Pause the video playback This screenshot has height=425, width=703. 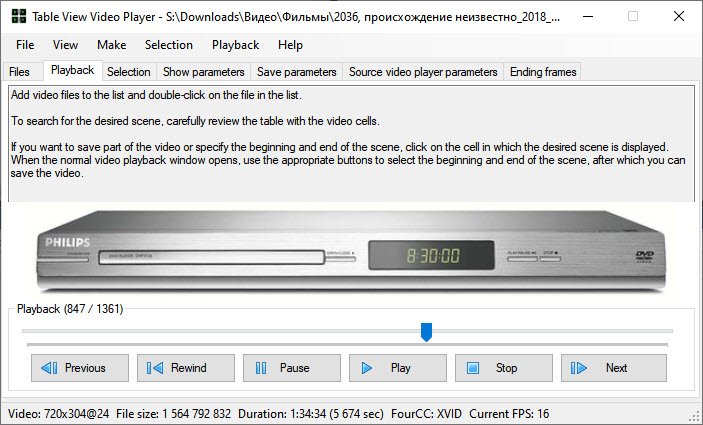coord(292,368)
